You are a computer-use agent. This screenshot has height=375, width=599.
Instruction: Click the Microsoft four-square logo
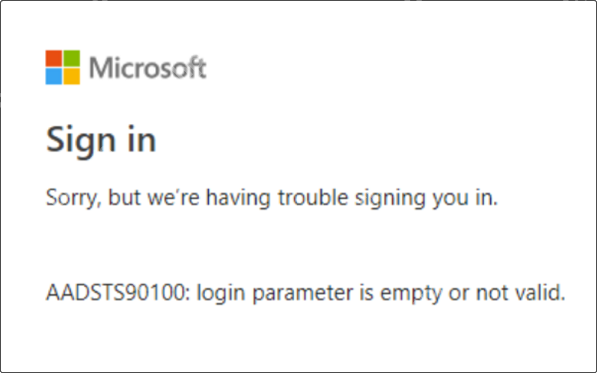[x=63, y=67]
